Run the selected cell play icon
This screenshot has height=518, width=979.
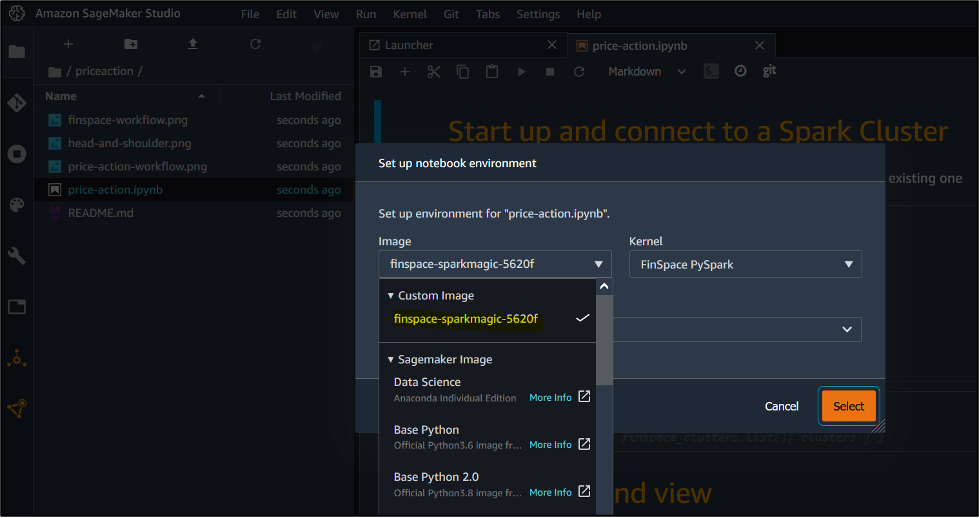521,72
